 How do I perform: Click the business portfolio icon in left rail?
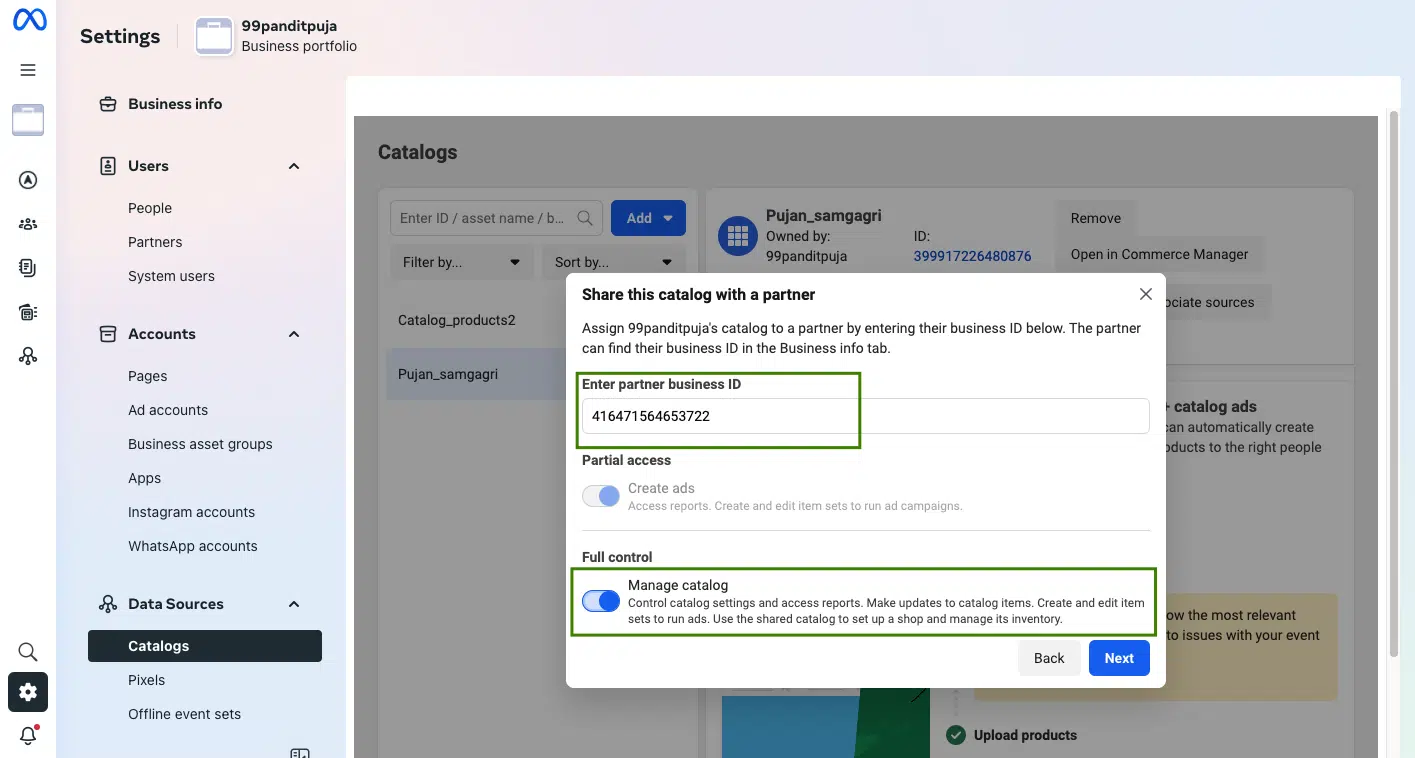28,120
